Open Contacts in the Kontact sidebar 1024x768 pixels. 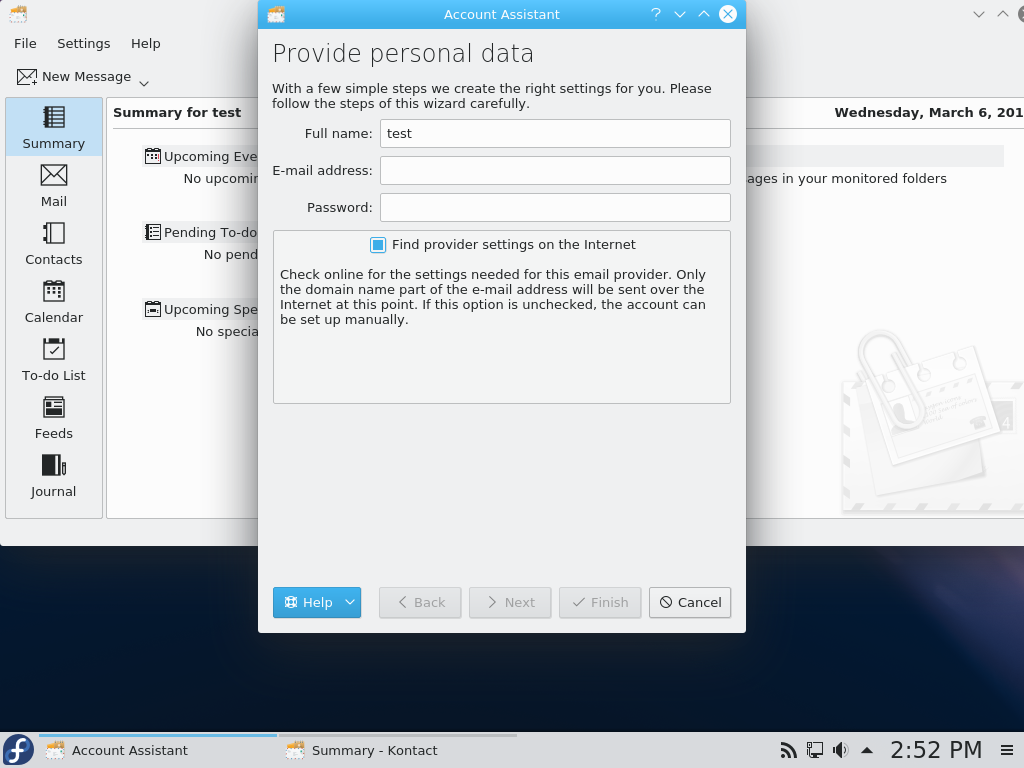point(54,244)
